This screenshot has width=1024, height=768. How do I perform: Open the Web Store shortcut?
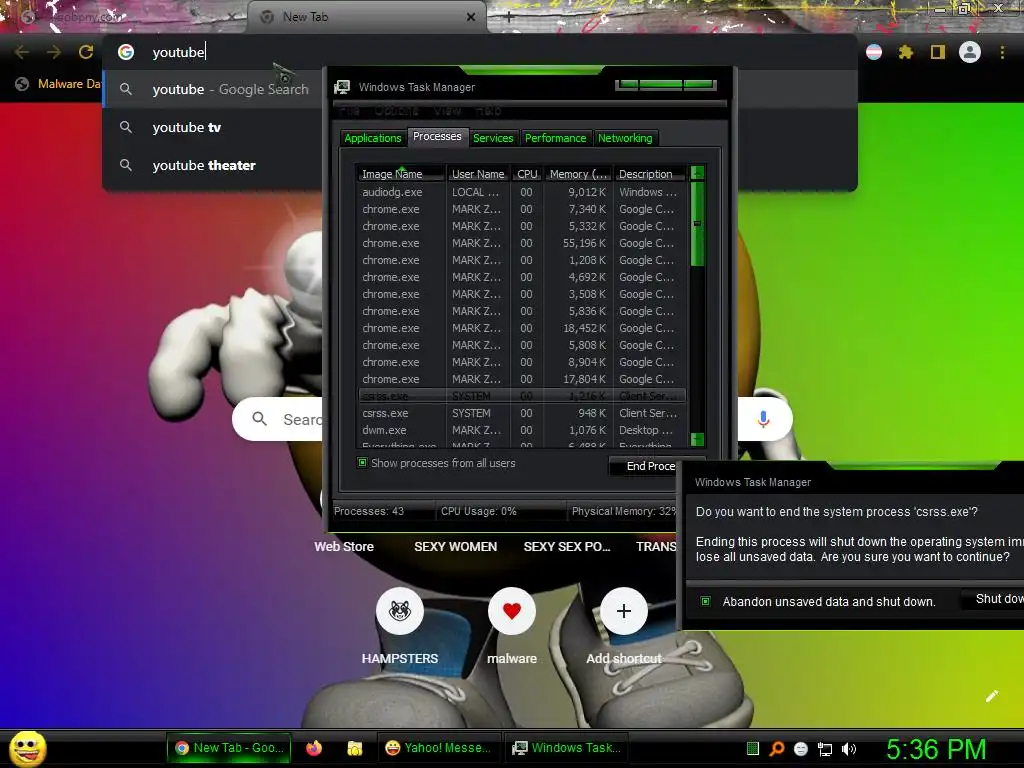coord(344,546)
